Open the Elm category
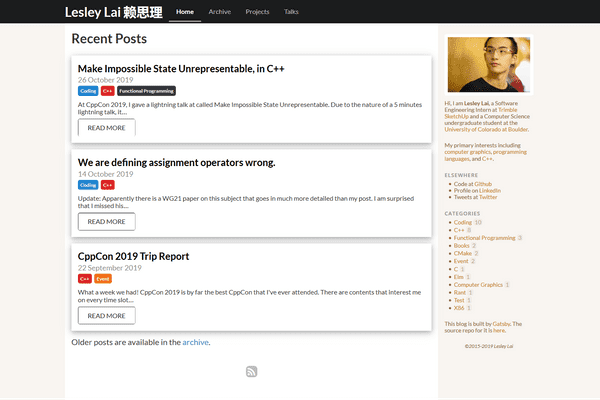The height and width of the screenshot is (400, 600). point(458,277)
